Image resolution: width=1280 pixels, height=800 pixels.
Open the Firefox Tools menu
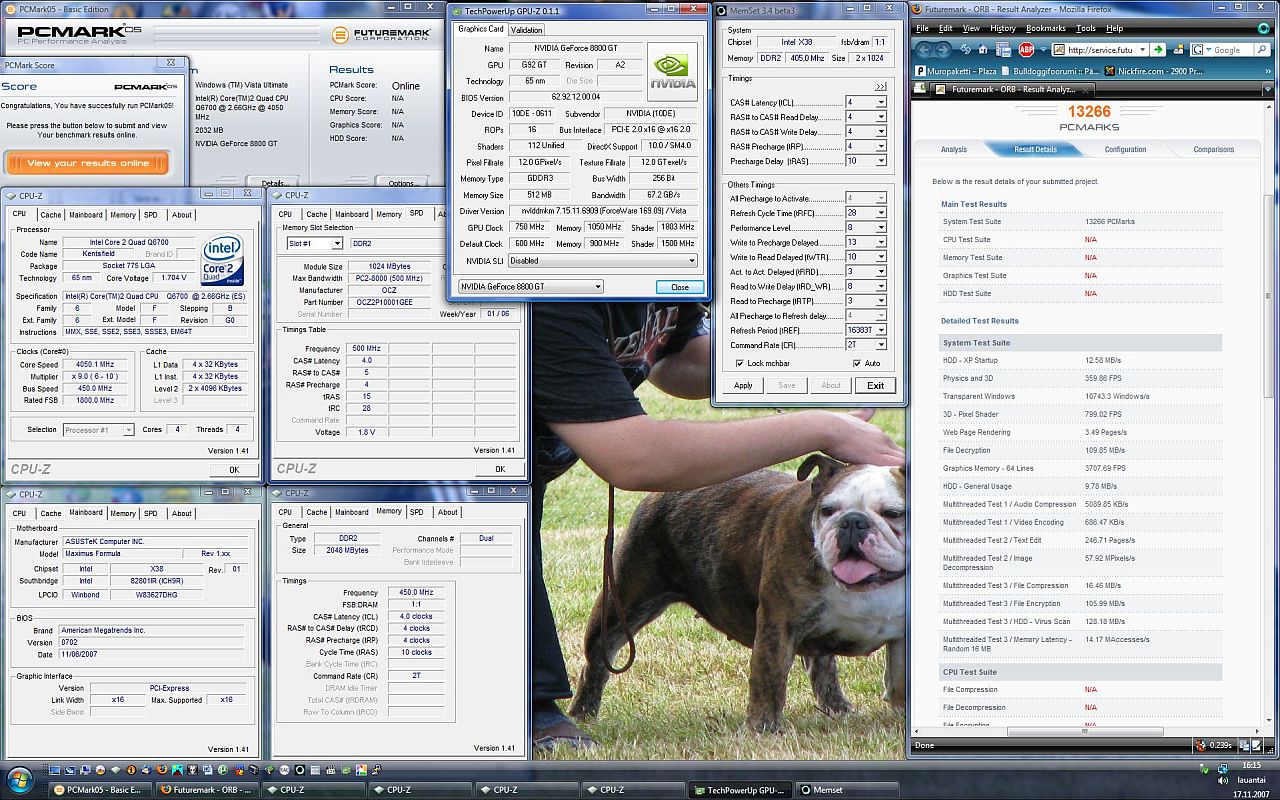[x=1086, y=28]
